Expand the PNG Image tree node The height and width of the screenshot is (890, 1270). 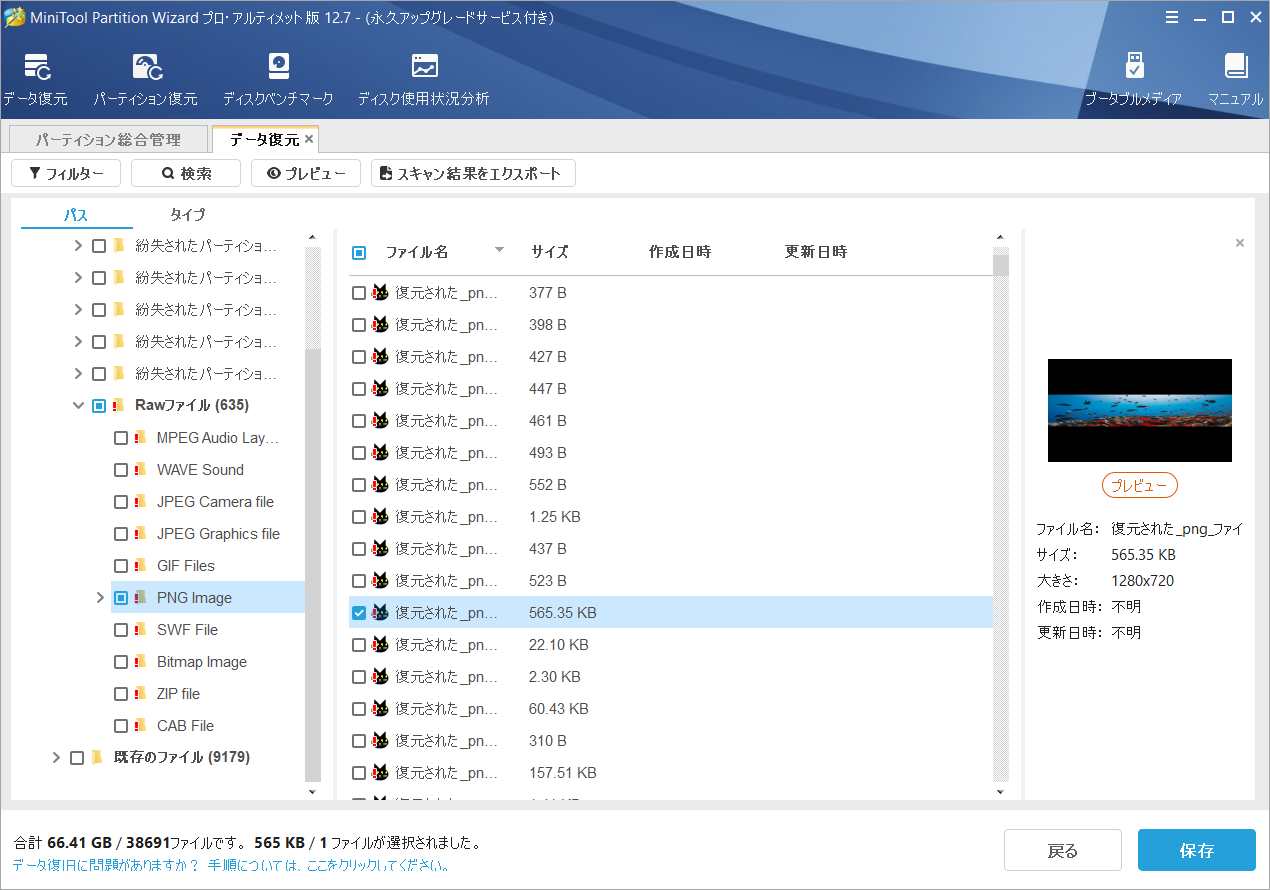pyautogui.click(x=100, y=598)
